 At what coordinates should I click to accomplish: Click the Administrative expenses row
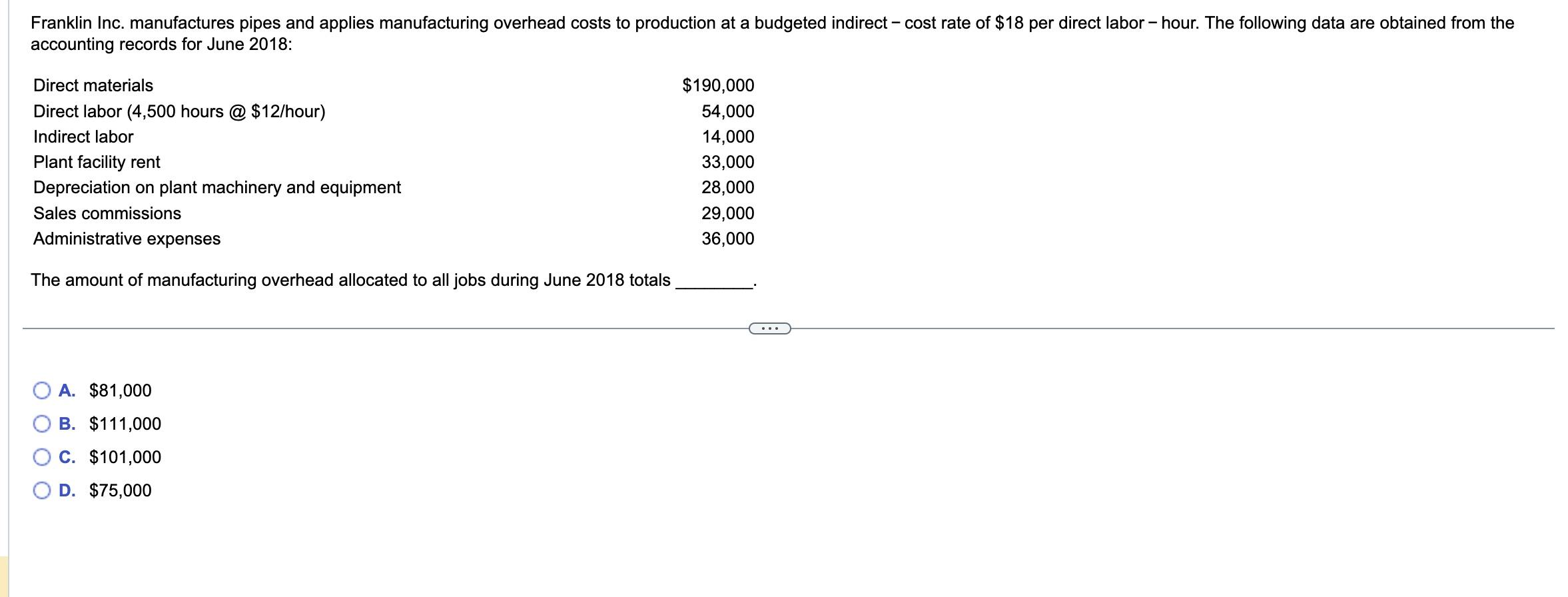tap(127, 239)
